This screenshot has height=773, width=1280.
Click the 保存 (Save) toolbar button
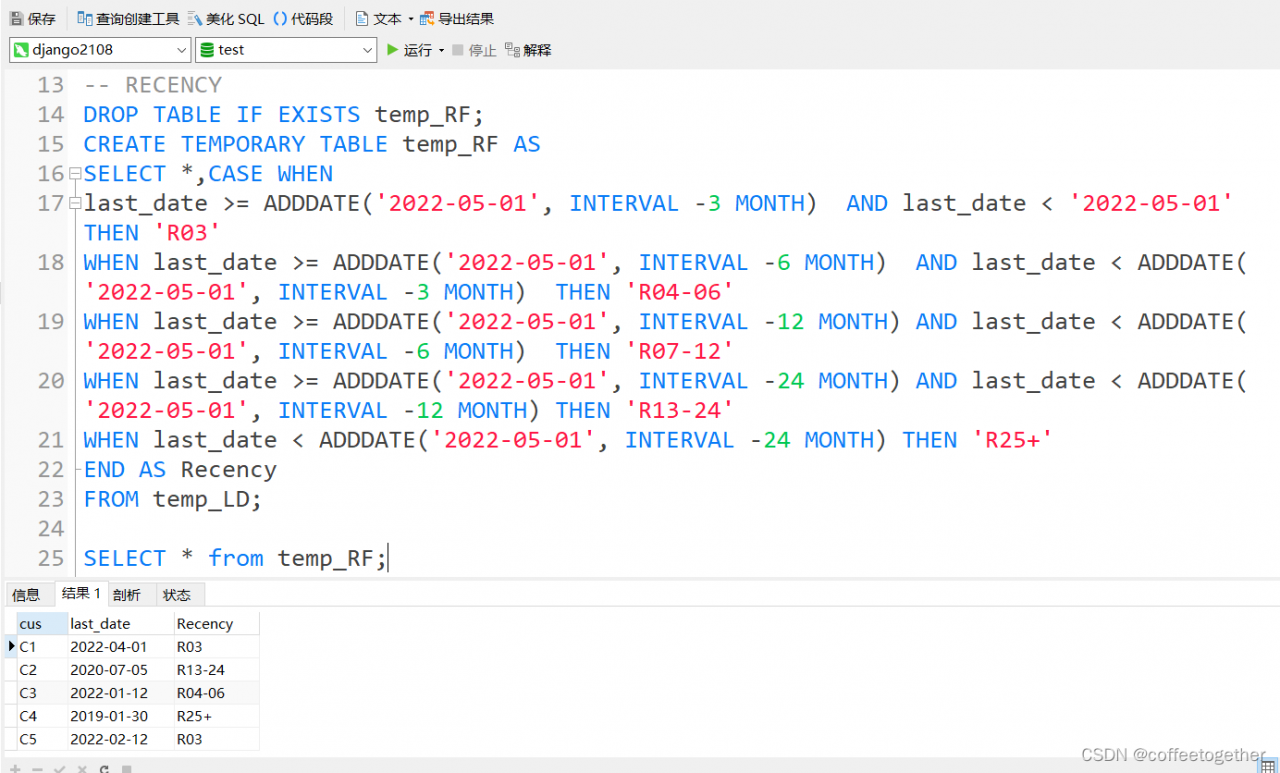[x=33, y=19]
